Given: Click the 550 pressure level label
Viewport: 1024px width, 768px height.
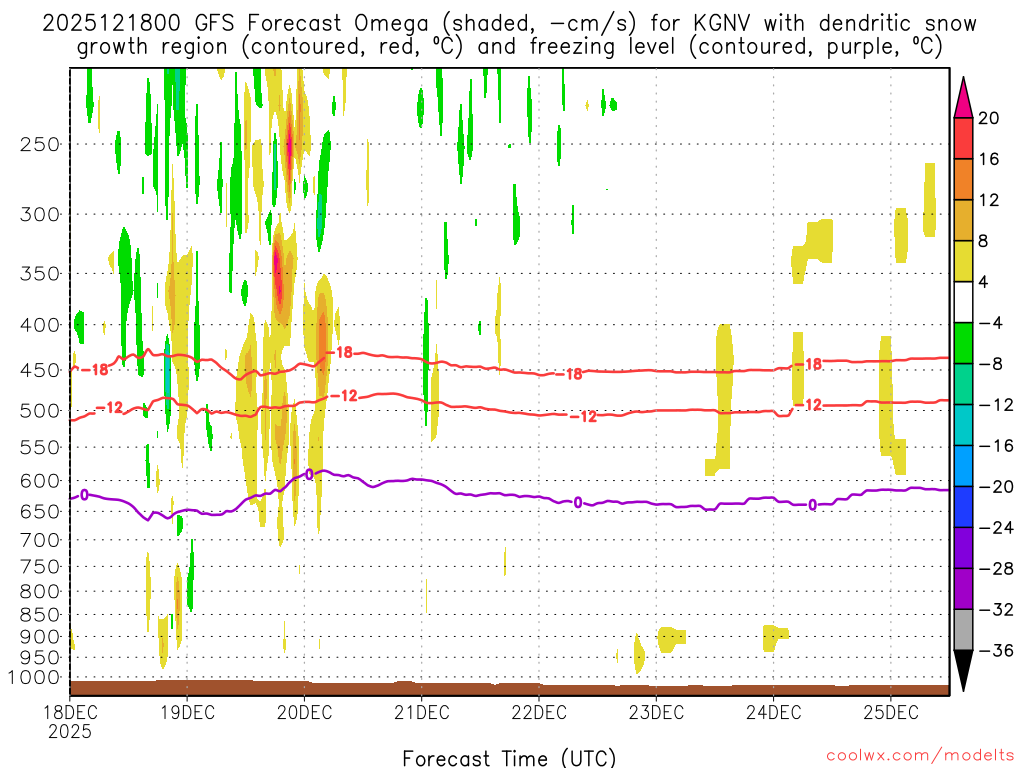Looking at the screenshot, I should (x=40, y=447).
